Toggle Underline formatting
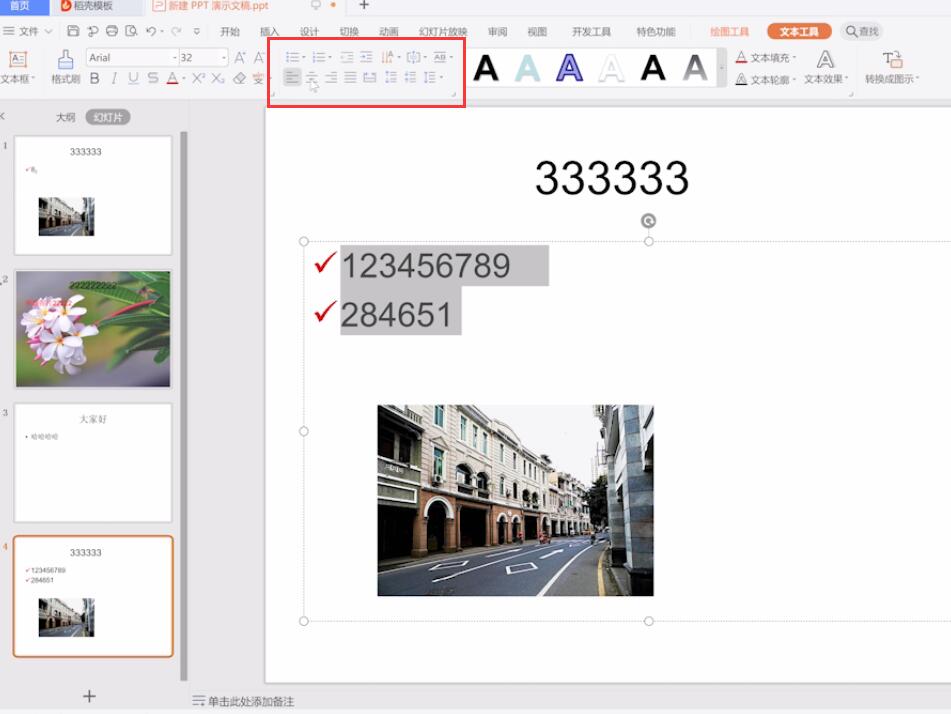 tap(133, 78)
